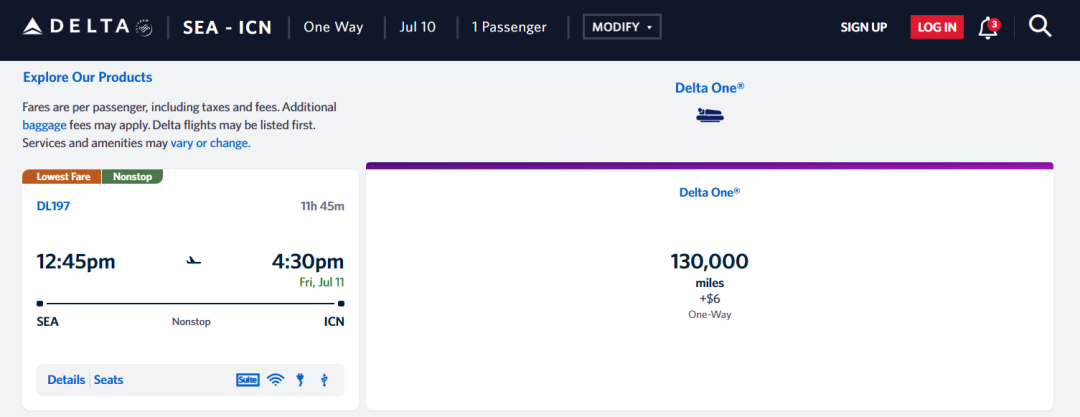Click the Suite amenity icon
Screen dimensions: 1080x417
point(247,380)
